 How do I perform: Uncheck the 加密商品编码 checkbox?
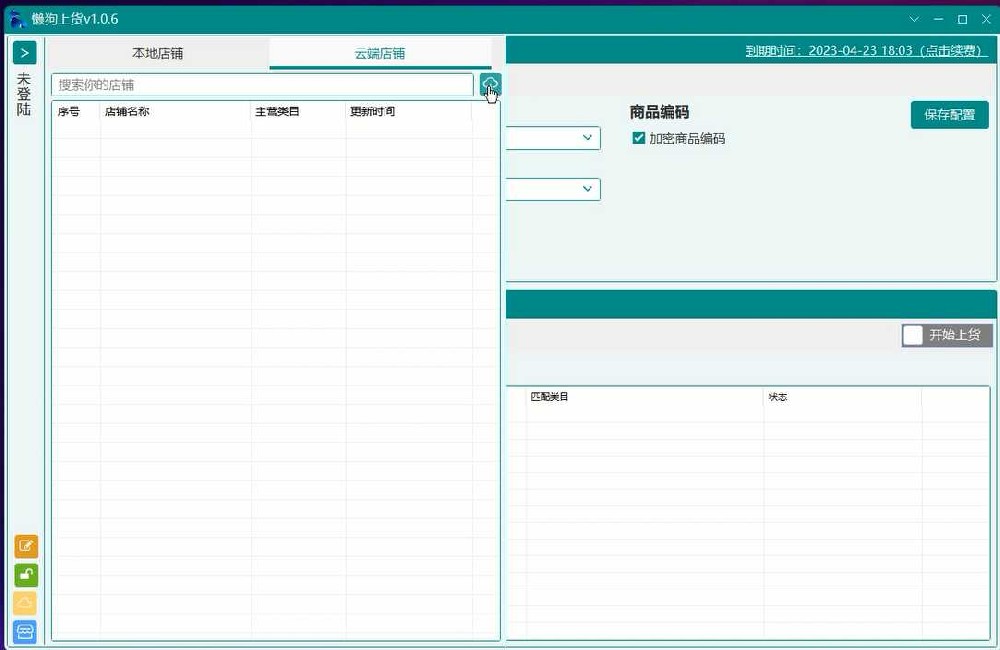pos(639,139)
